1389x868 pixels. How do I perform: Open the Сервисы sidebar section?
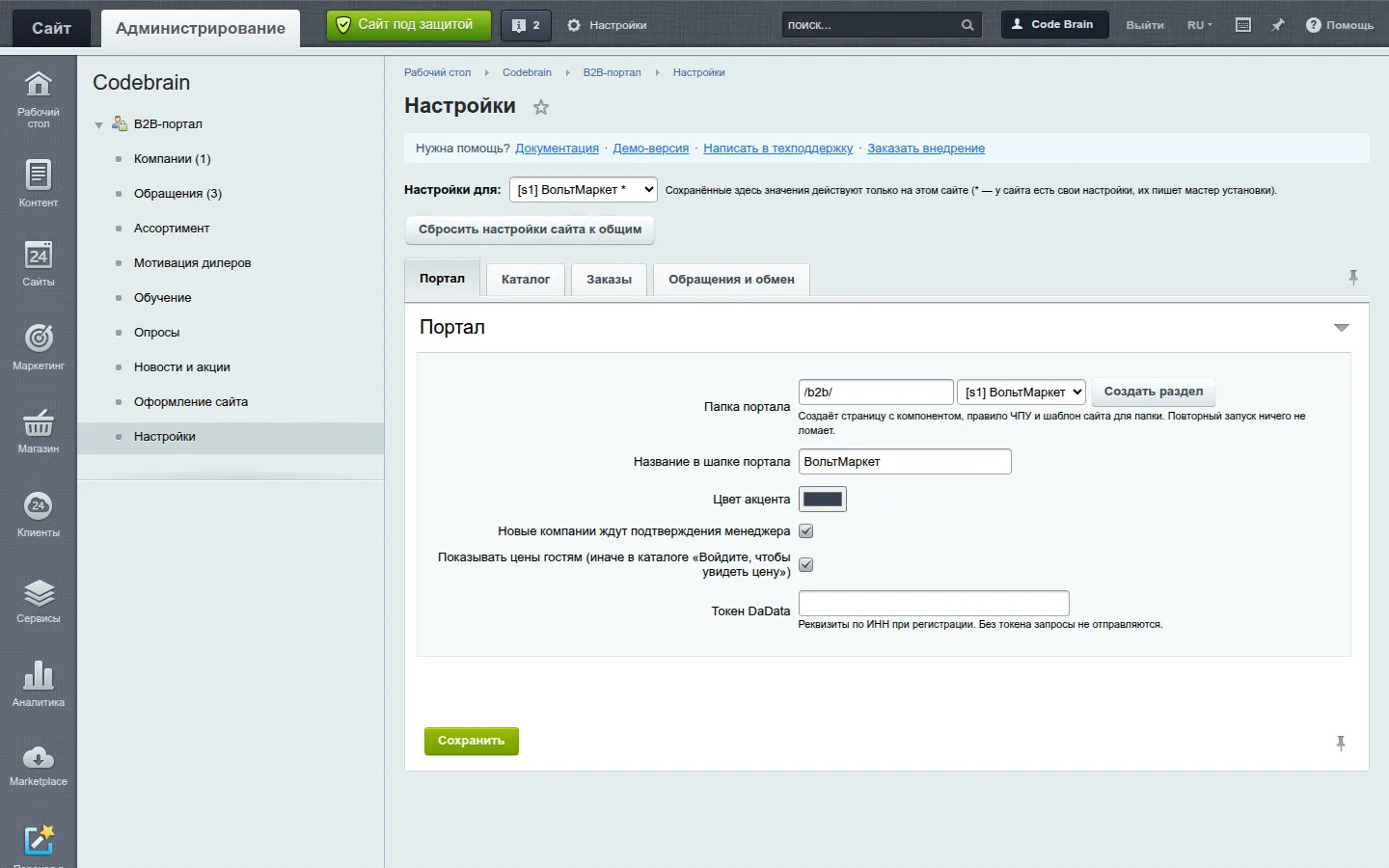click(38, 600)
